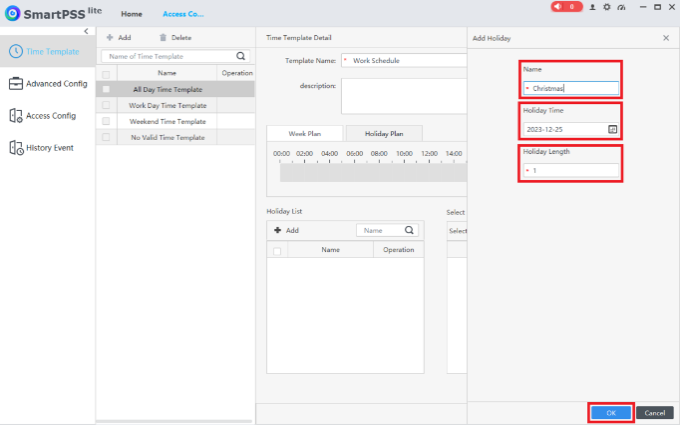Click the template list horizontal scrollbar
The image size is (680, 425).
click(x=174, y=421)
